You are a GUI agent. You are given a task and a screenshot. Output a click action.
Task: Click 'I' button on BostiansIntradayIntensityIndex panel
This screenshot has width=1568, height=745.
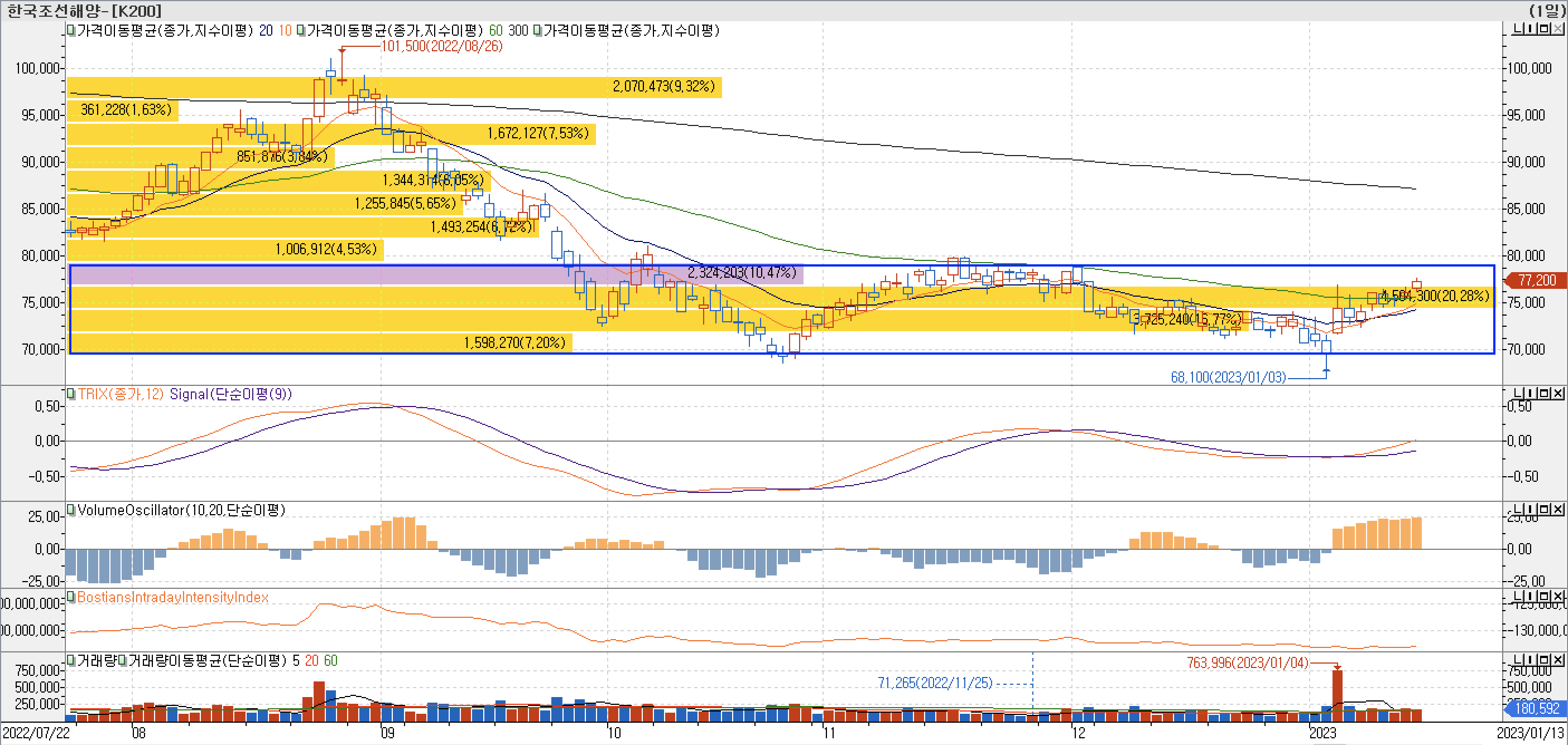(x=1530, y=597)
